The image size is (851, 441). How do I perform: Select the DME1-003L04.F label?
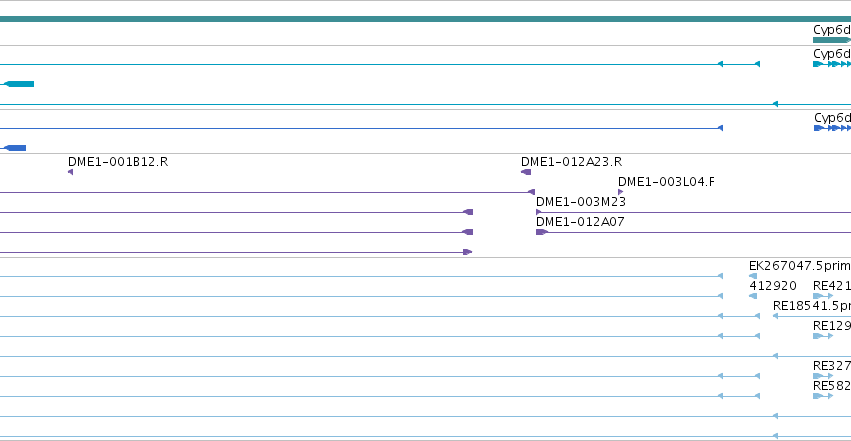tap(666, 182)
